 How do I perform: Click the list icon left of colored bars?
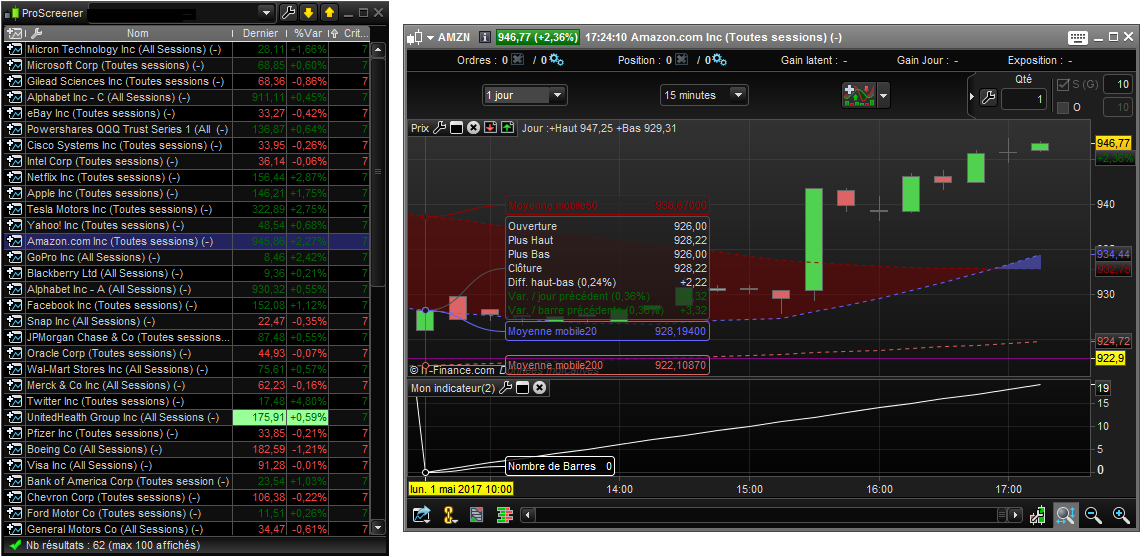[476, 515]
